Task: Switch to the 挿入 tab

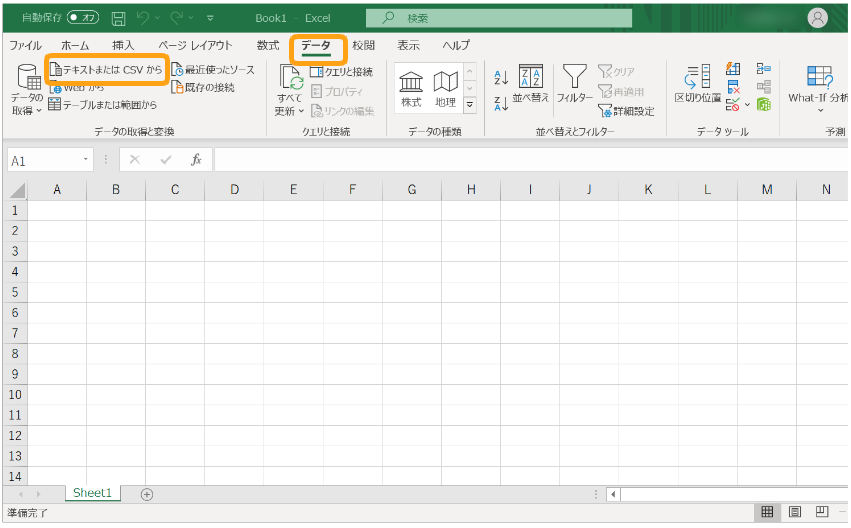Action: click(123, 46)
